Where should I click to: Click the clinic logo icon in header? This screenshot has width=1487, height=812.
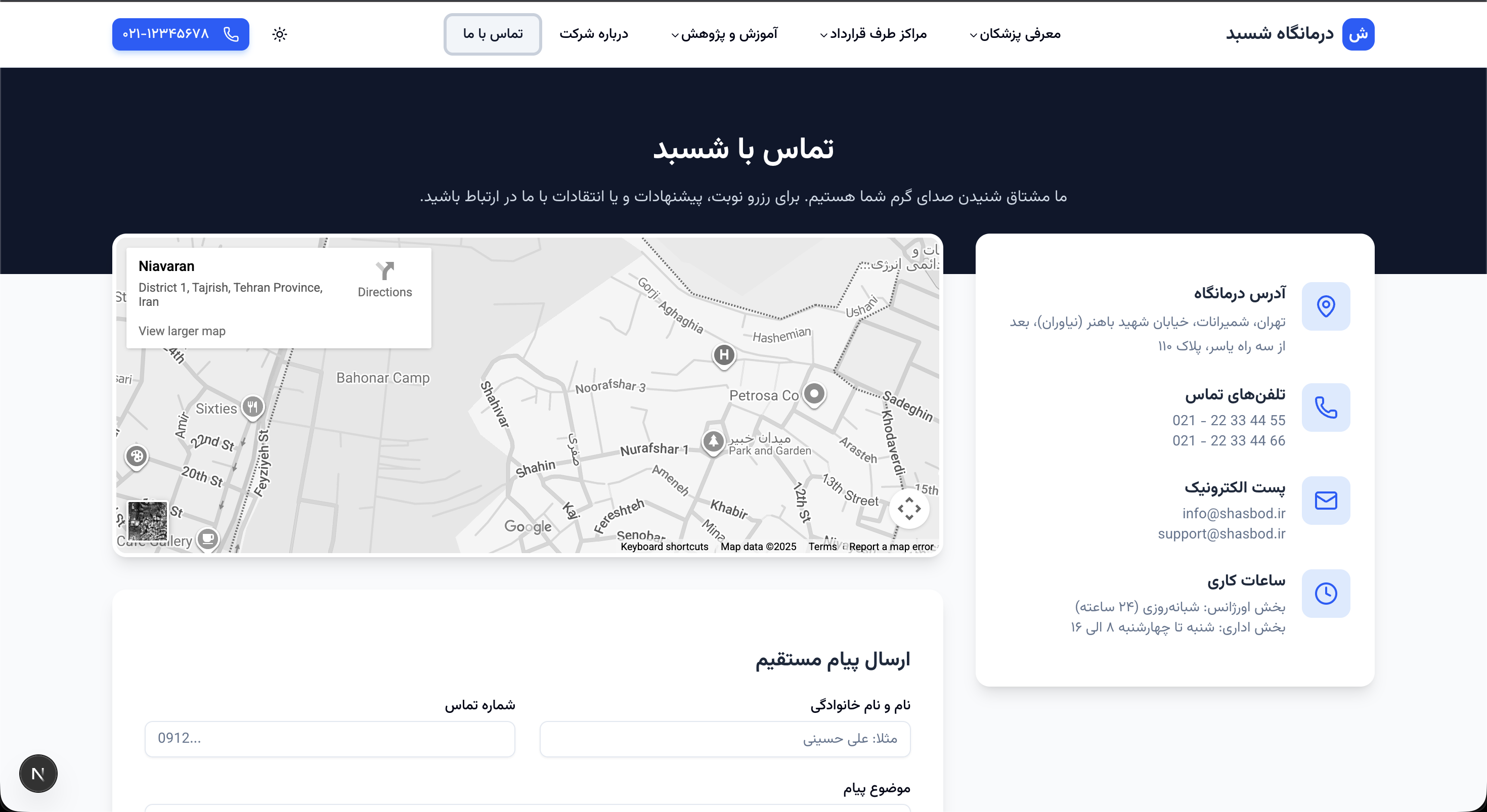1358,34
